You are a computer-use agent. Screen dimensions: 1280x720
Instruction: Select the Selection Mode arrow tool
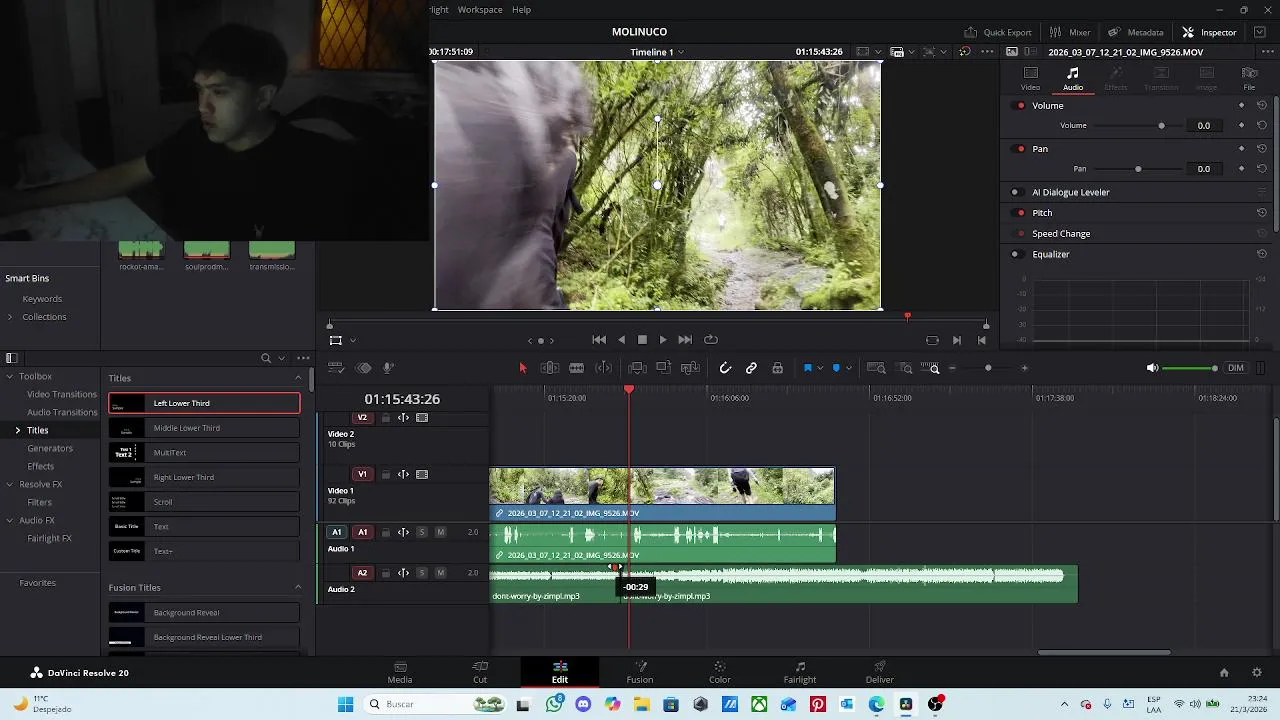(522, 368)
